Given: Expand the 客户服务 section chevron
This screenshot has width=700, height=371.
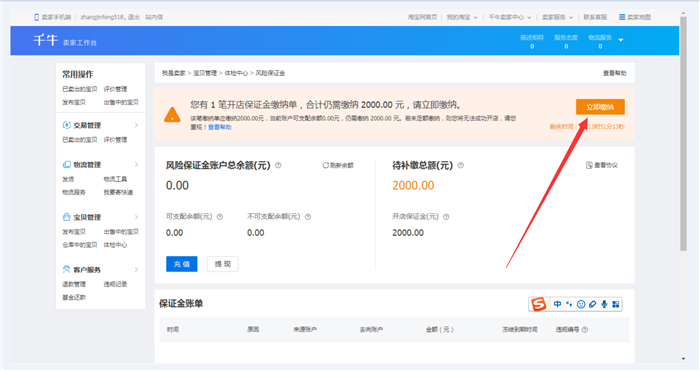Looking at the screenshot, I should (136, 270).
